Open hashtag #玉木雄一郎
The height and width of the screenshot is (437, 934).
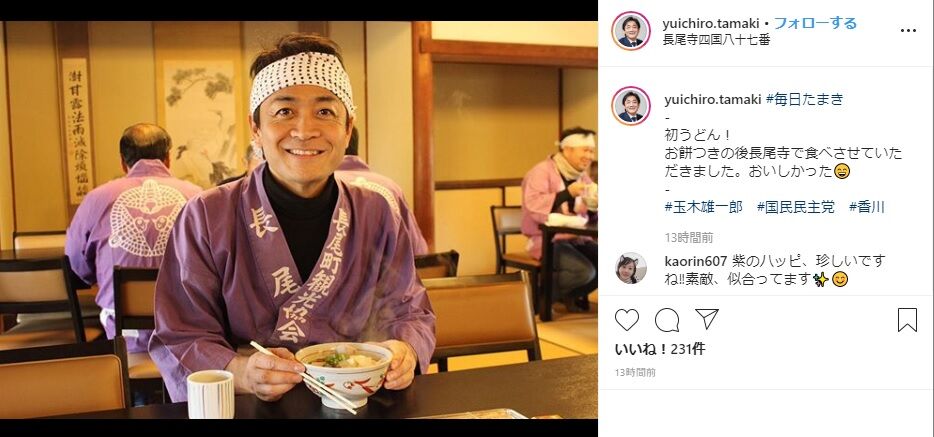(x=703, y=207)
